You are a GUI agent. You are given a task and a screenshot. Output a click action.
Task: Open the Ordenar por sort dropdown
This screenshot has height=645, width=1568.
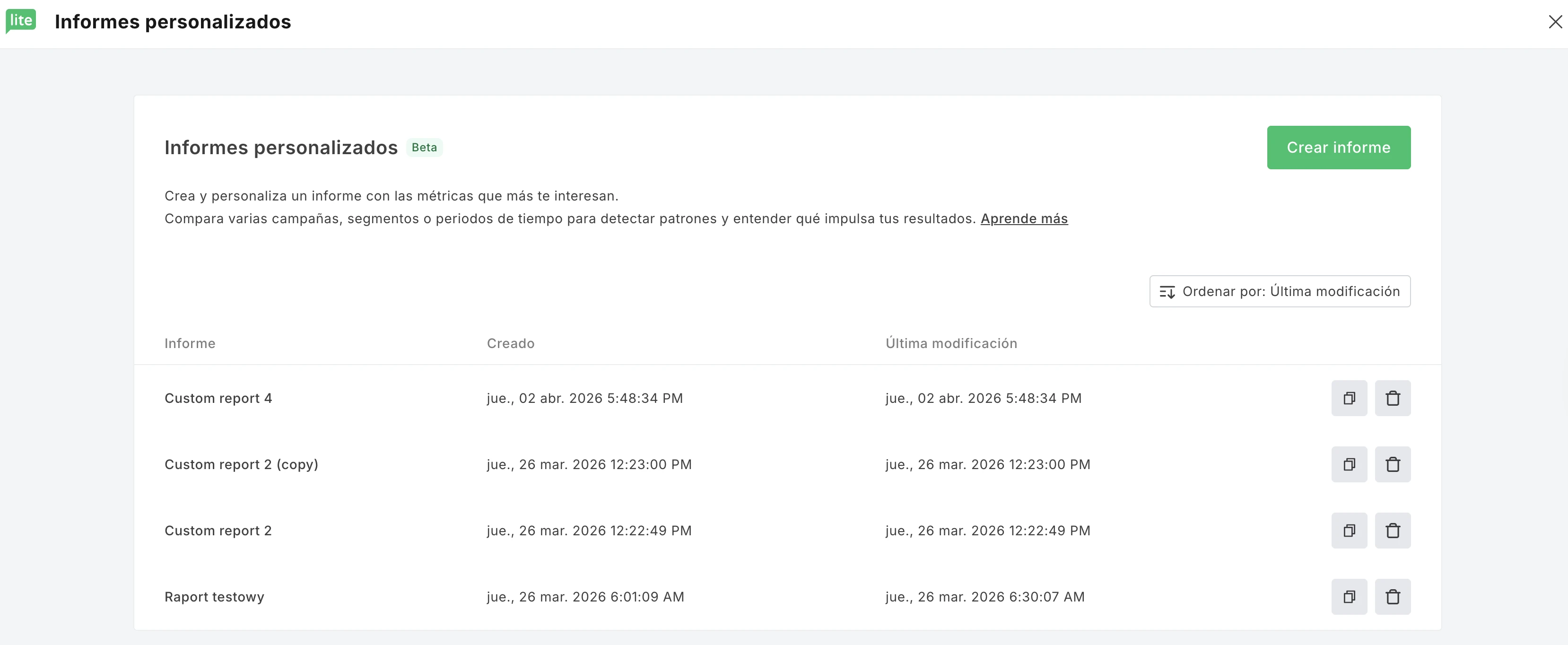tap(1280, 291)
